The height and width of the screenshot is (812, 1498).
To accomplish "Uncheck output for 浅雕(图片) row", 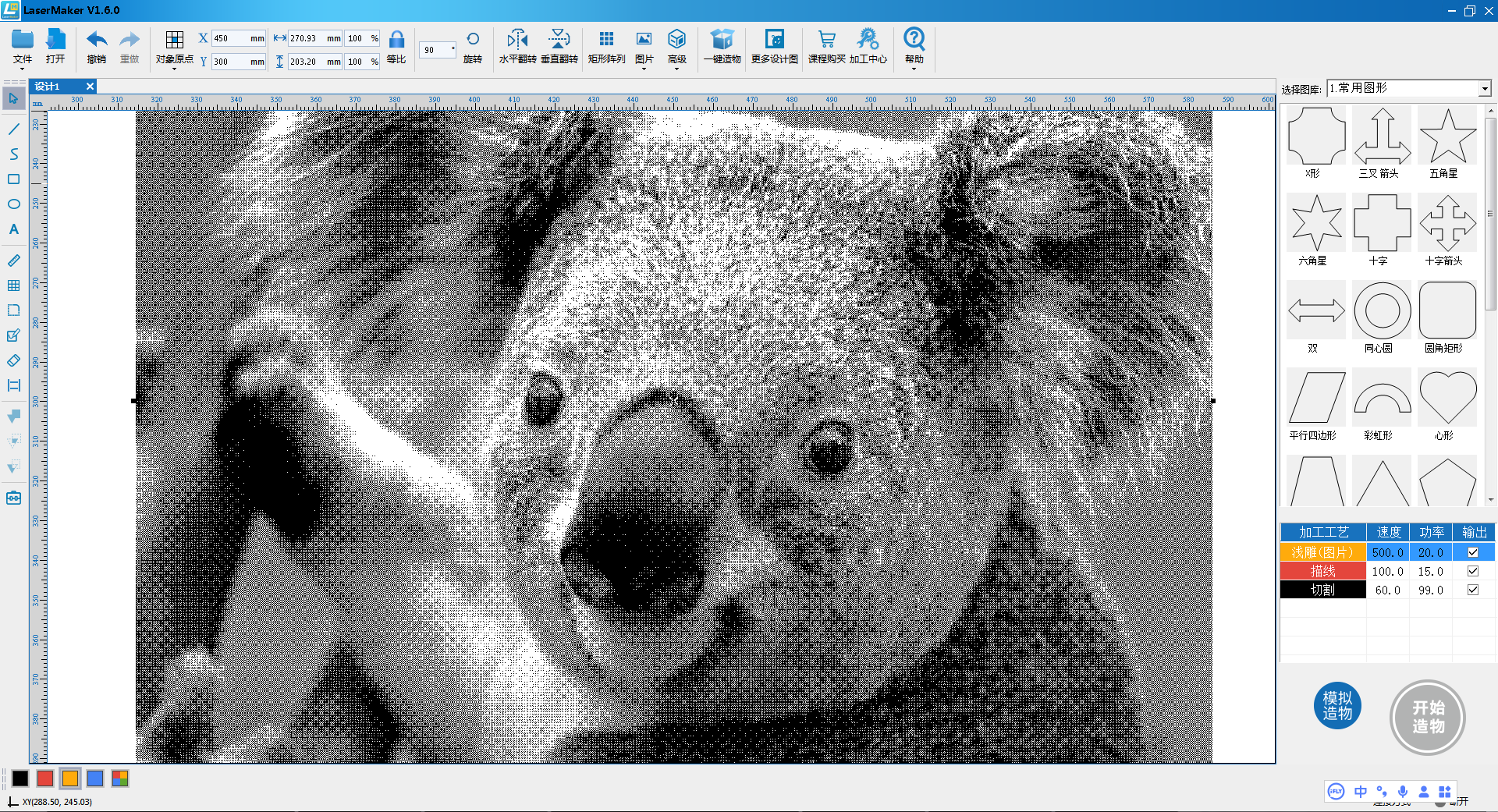I will pyautogui.click(x=1473, y=552).
